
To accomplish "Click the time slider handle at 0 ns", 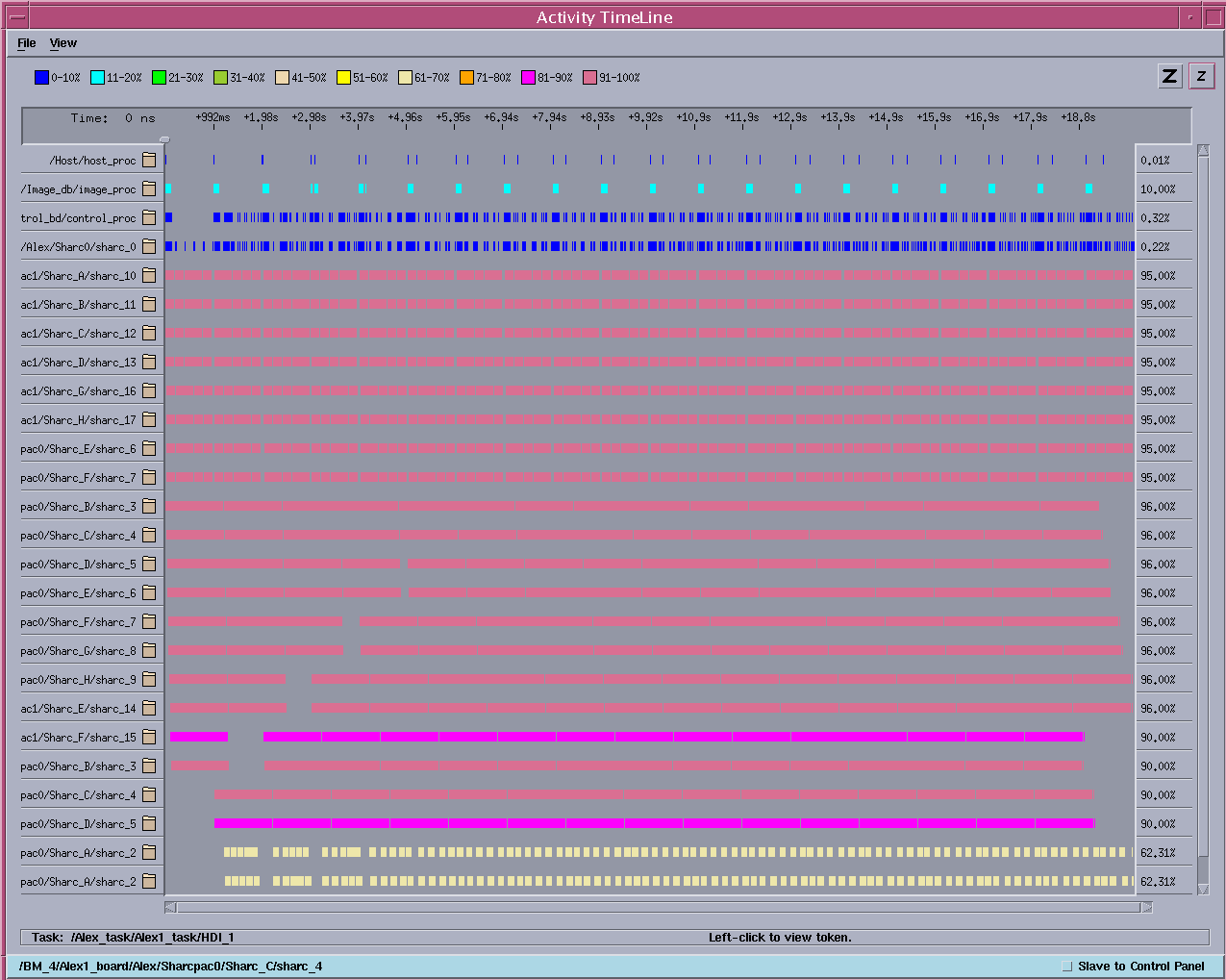I will point(164,139).
